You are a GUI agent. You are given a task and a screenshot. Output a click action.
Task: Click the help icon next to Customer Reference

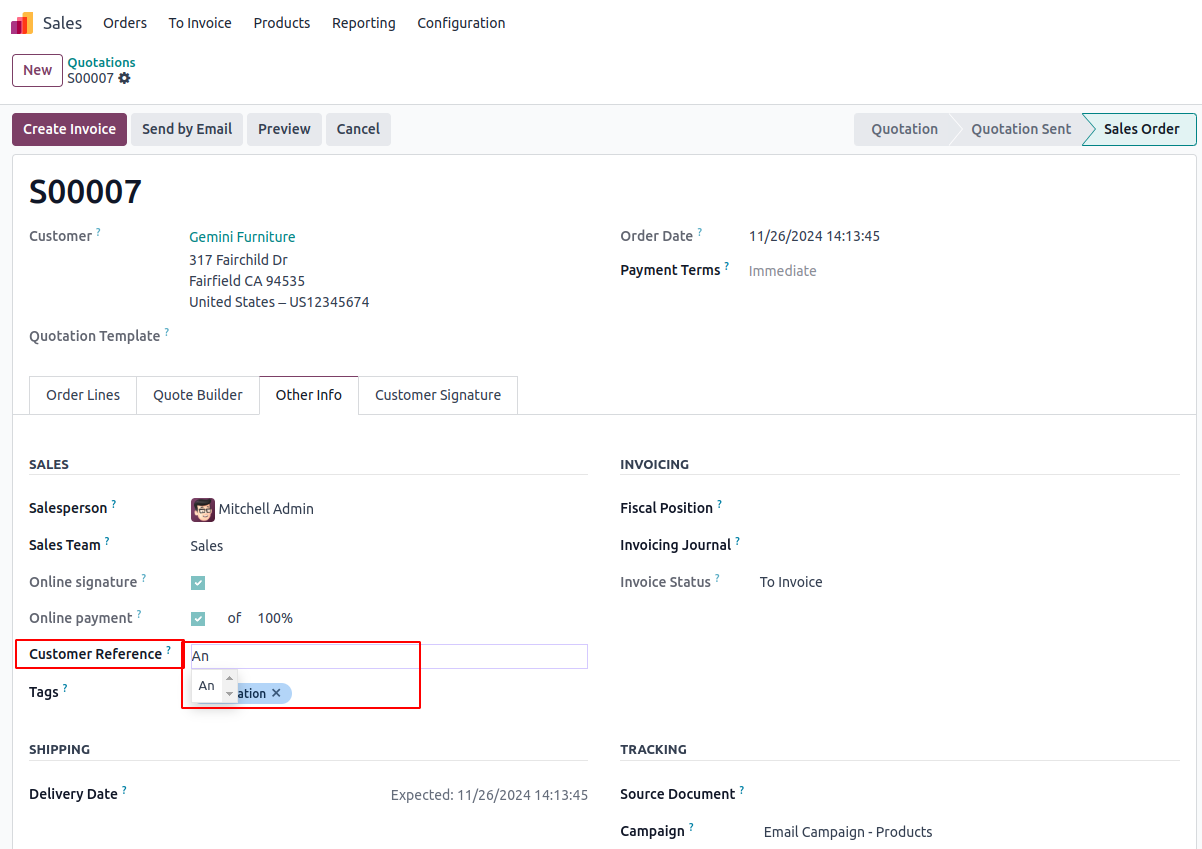(168, 650)
